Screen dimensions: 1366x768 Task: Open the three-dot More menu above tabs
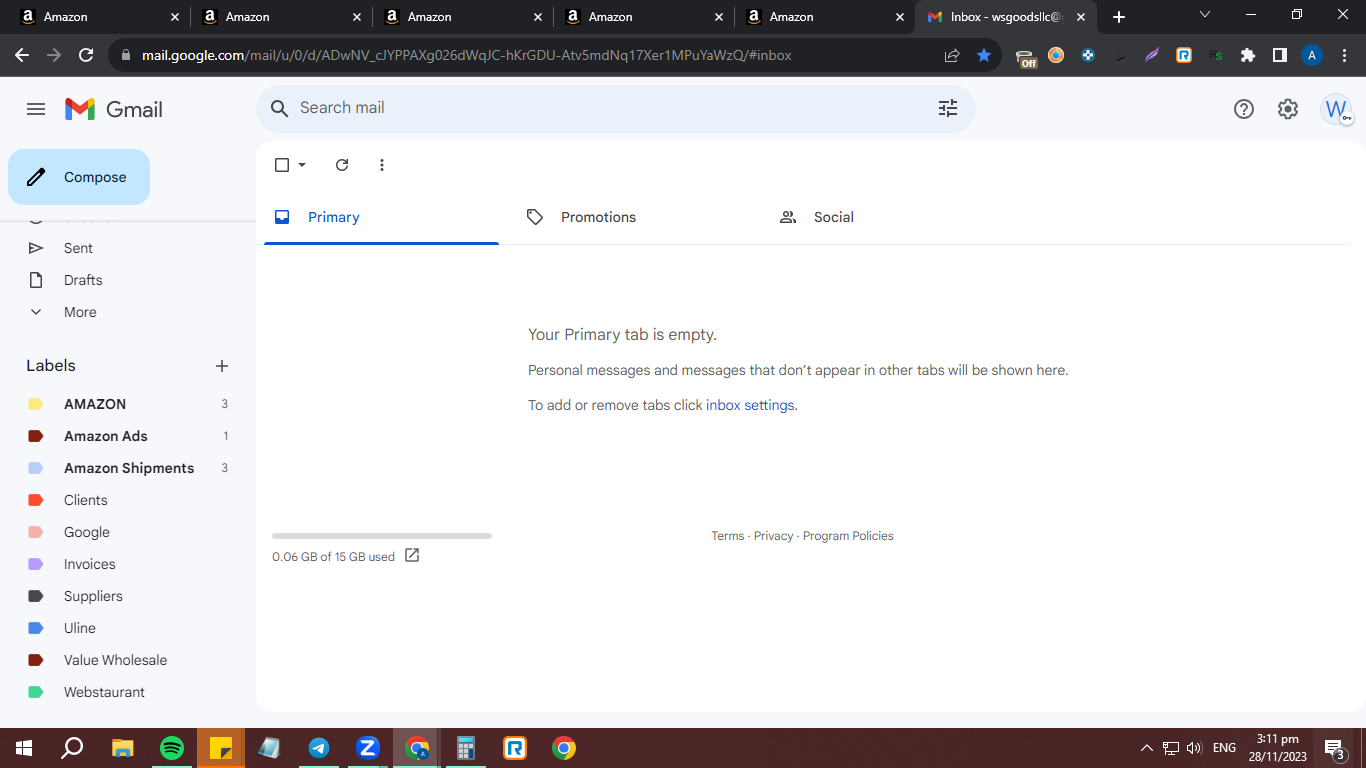point(382,165)
